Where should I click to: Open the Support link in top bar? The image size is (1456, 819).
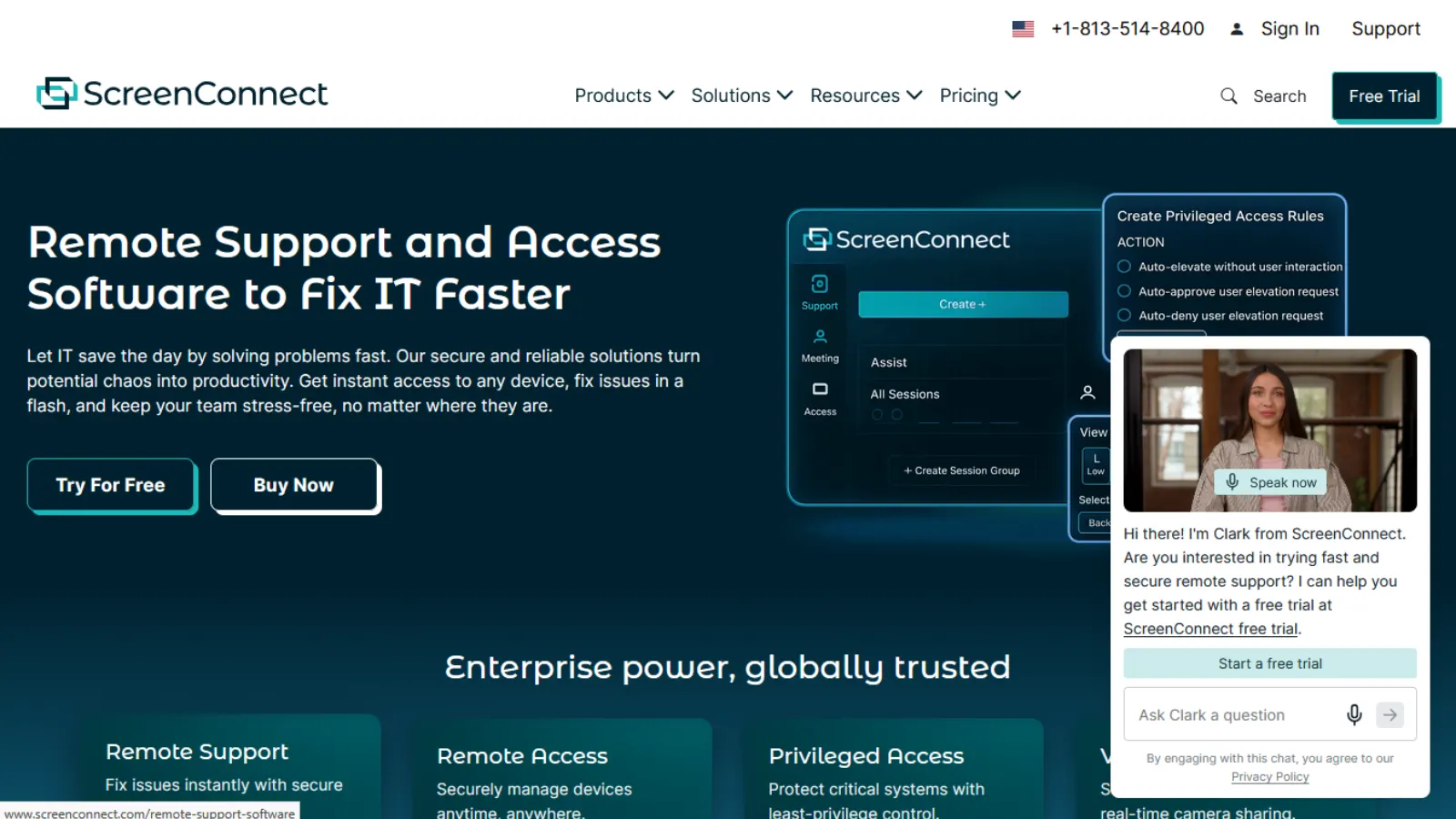tap(1386, 29)
